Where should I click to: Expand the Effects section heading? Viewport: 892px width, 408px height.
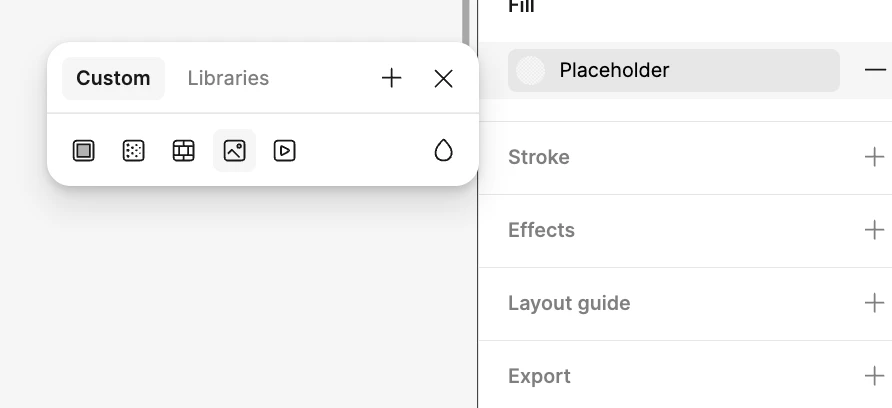coord(541,230)
